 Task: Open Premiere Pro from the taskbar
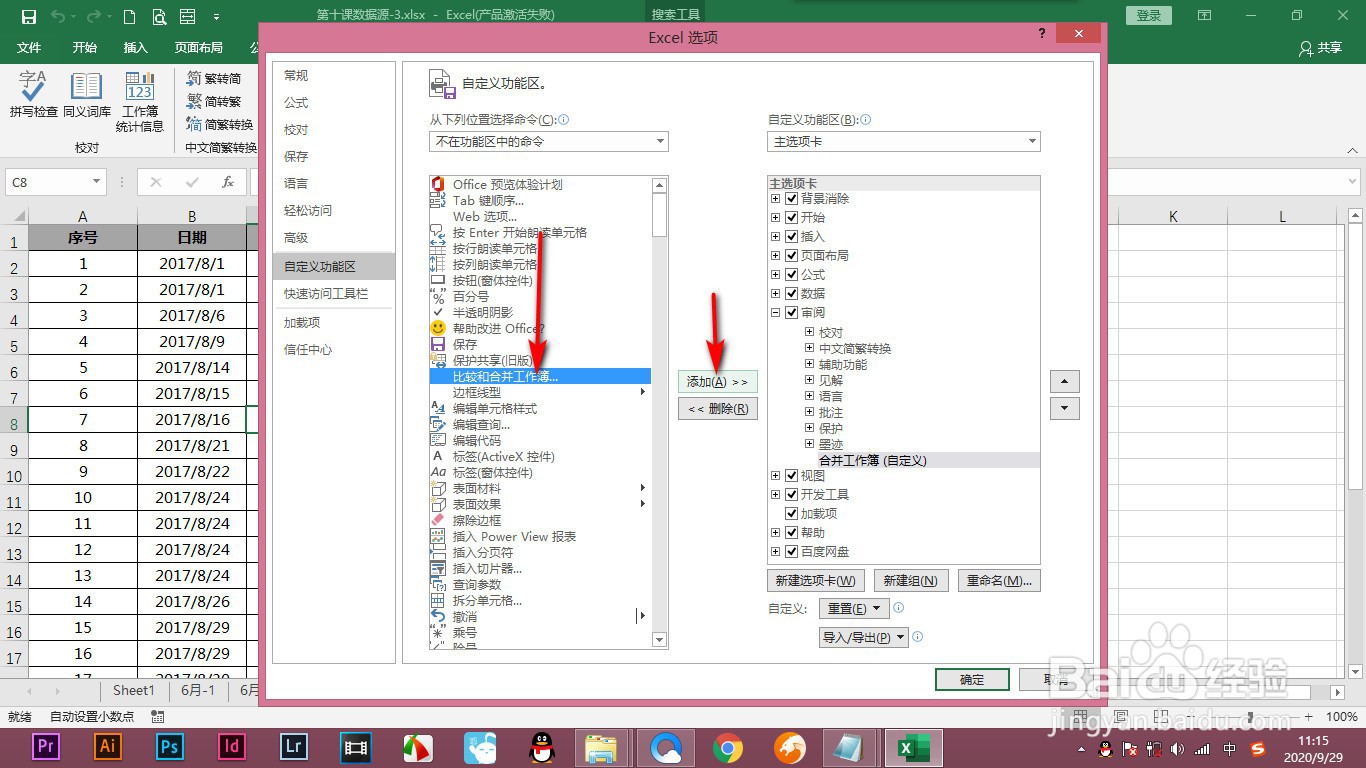45,746
